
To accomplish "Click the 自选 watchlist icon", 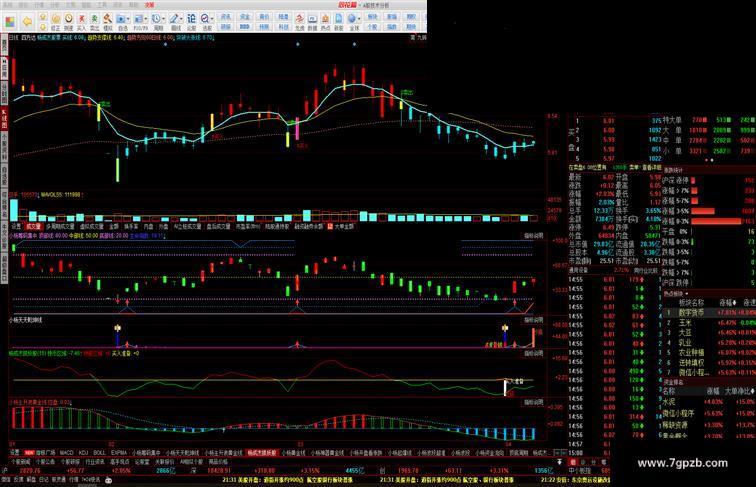I will pos(121,22).
